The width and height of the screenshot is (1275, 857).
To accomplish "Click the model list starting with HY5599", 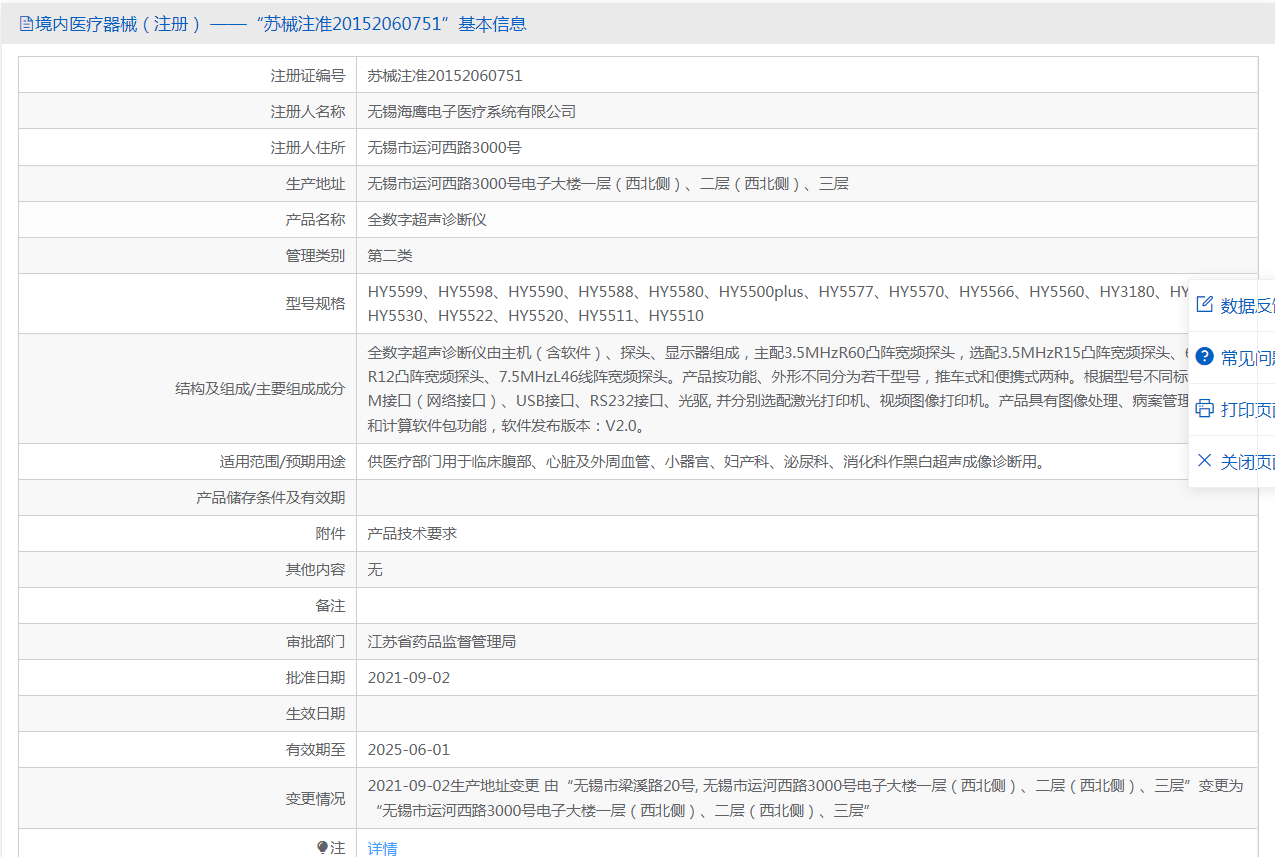I will point(778,292).
